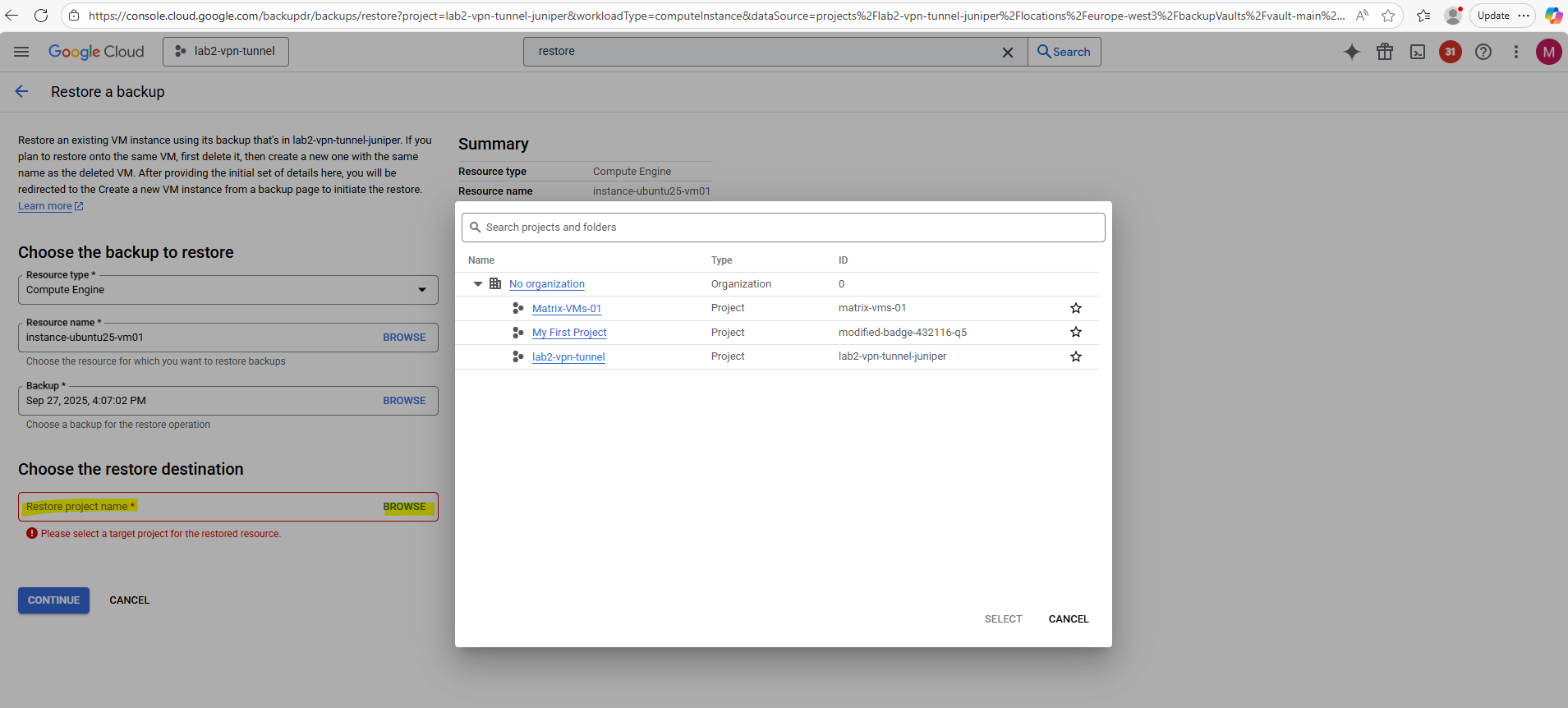Collapse the No organization tree node
The width and height of the screenshot is (1568, 708).
point(478,284)
